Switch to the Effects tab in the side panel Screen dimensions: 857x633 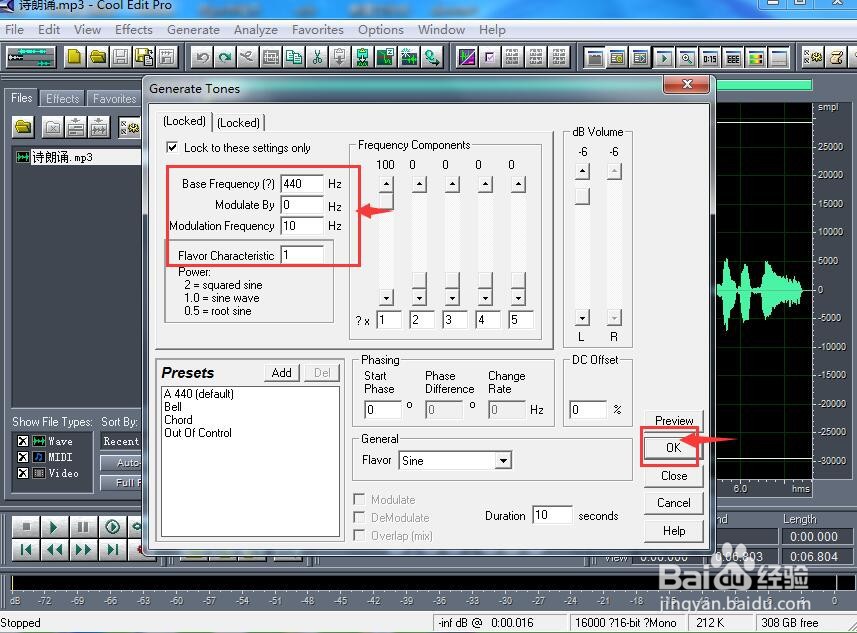(62, 98)
